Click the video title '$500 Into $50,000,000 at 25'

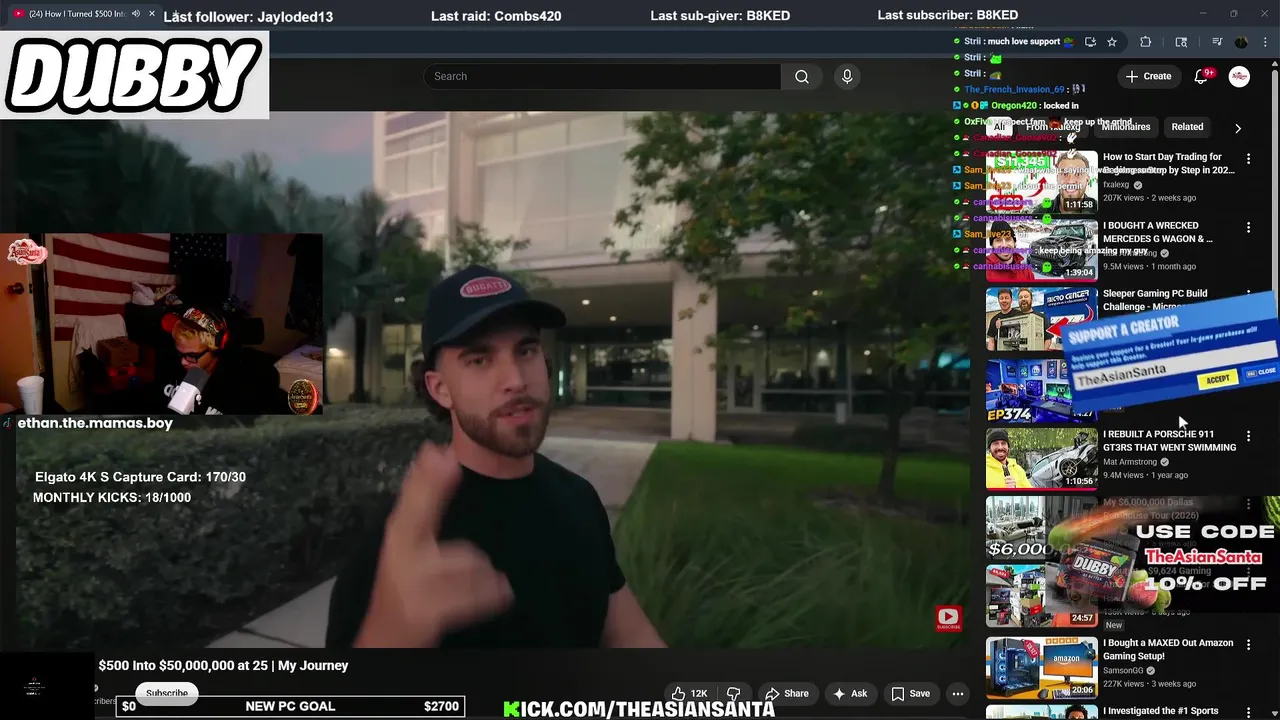223,665
